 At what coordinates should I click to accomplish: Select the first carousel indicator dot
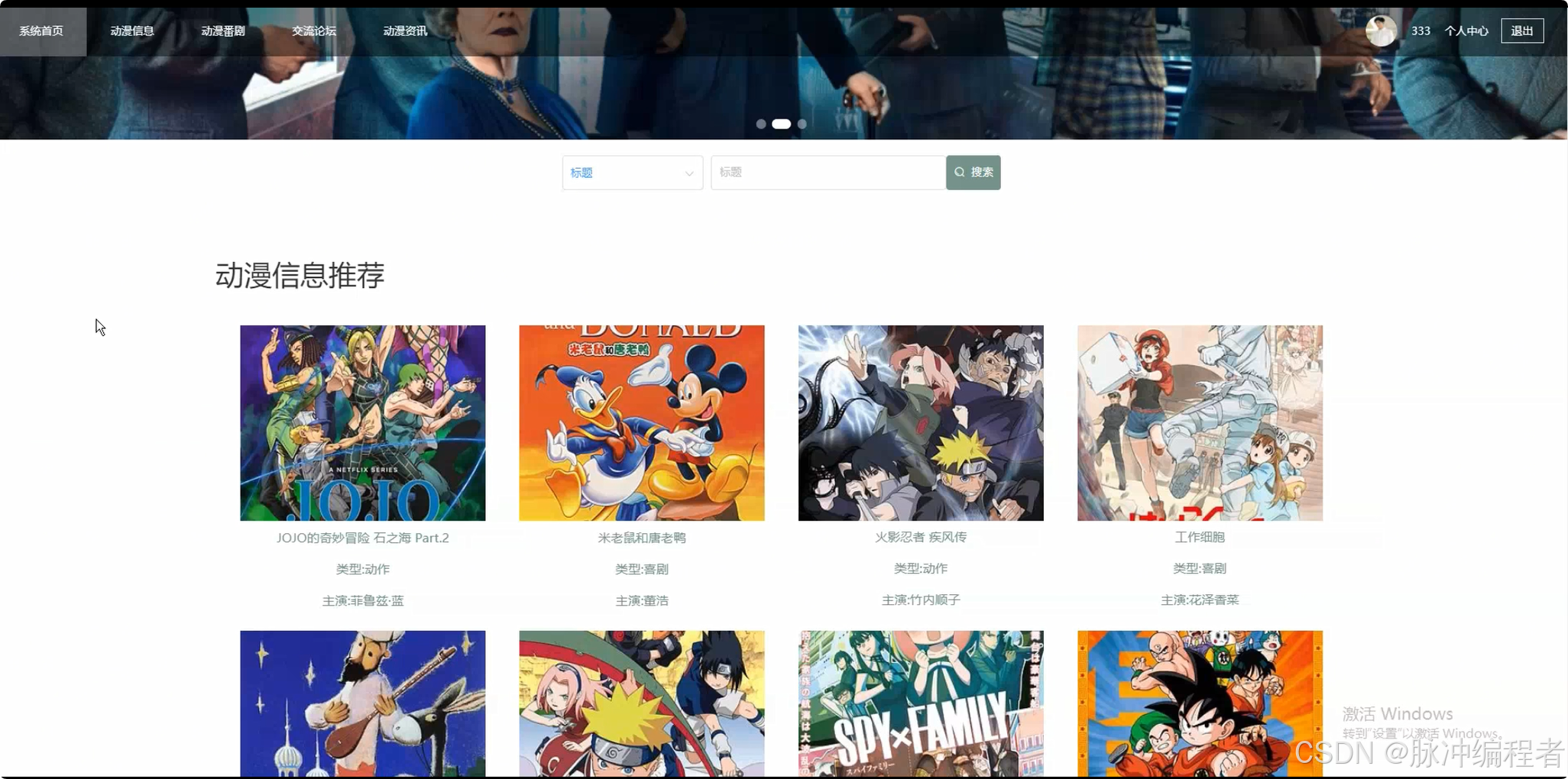(x=761, y=124)
